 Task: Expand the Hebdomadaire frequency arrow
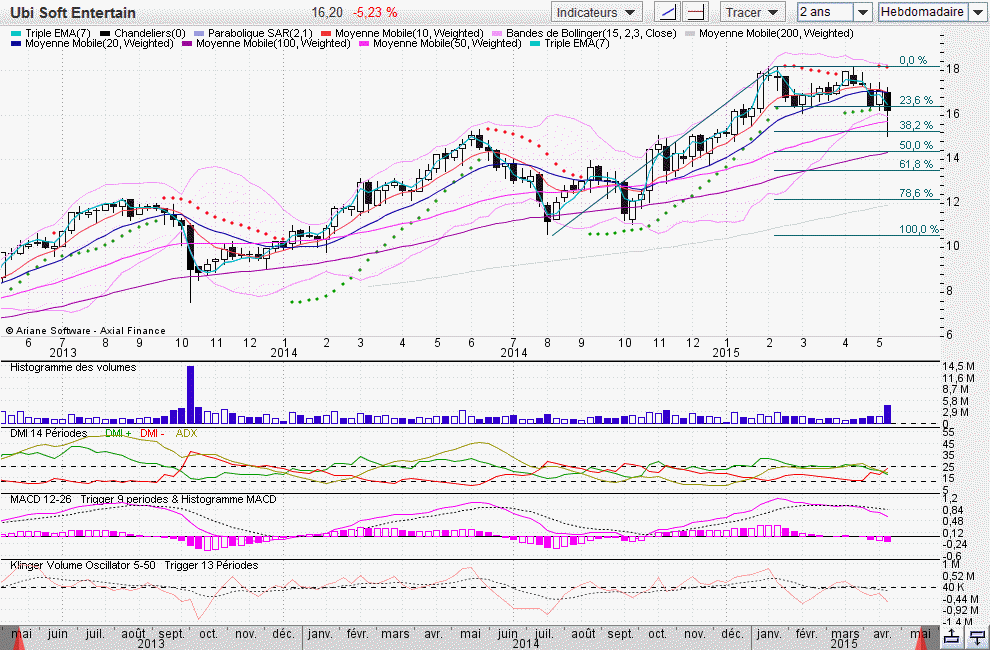pos(977,12)
